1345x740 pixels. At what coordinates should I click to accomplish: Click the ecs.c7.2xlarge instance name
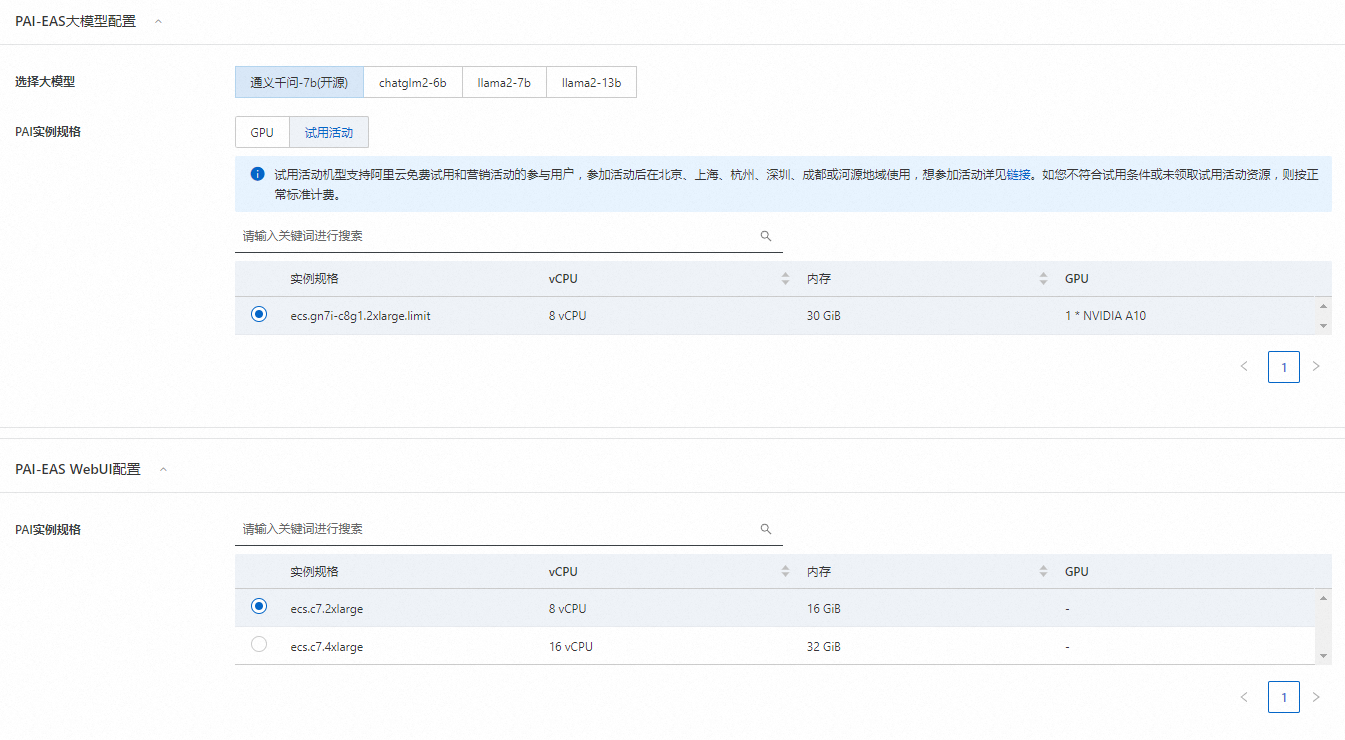coord(327,609)
